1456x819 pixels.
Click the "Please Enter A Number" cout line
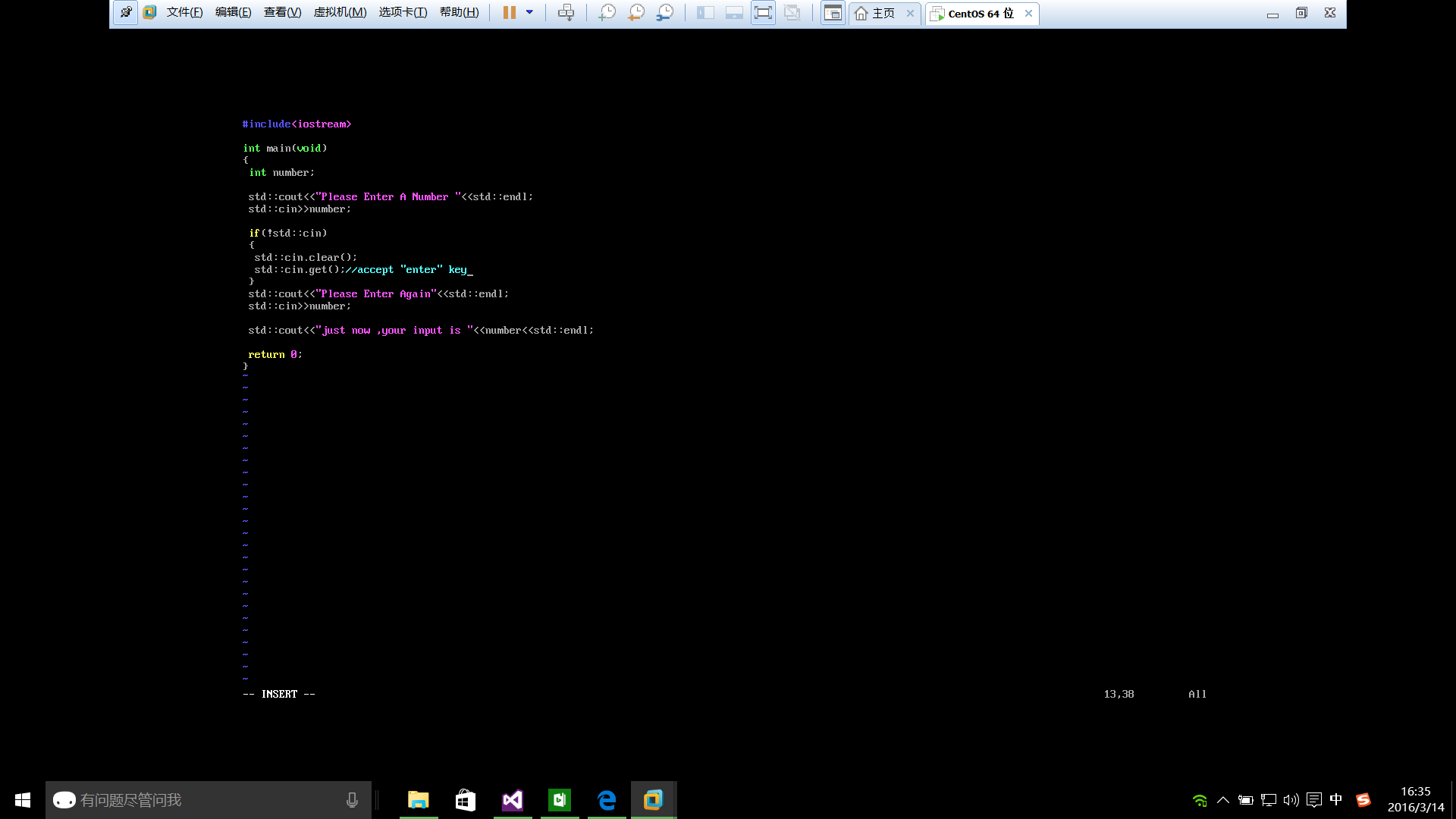(391, 196)
